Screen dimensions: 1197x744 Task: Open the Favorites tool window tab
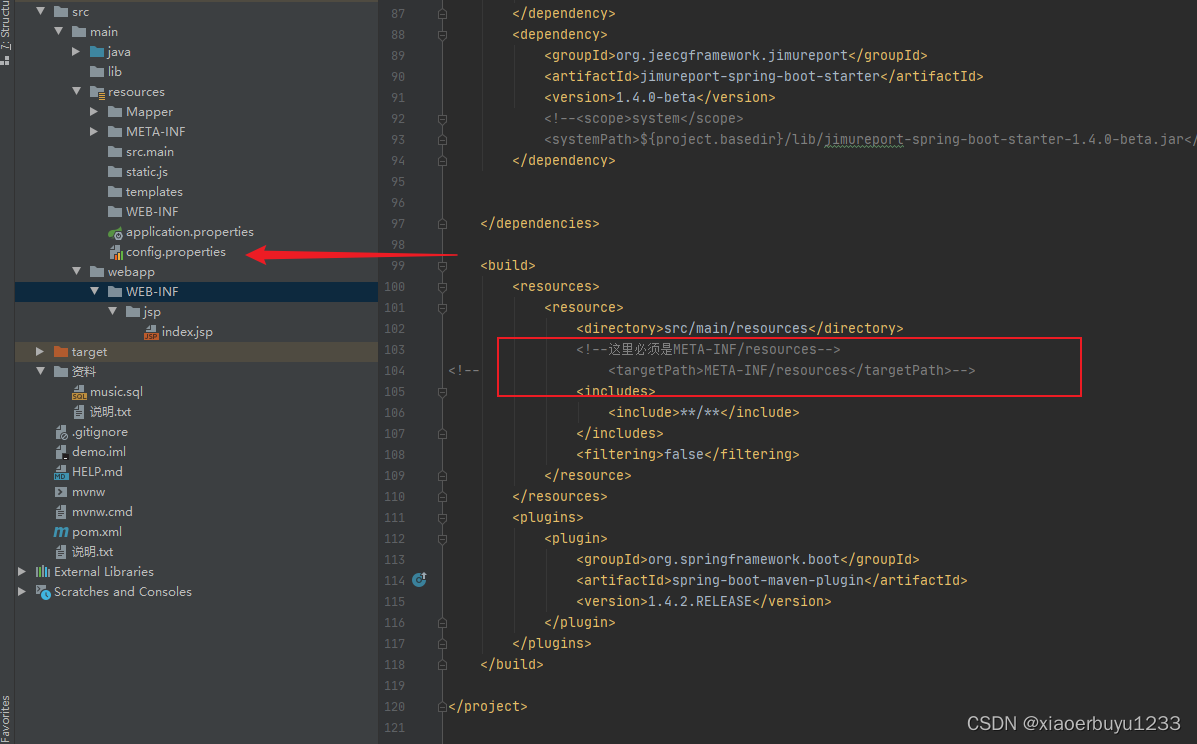(x=7, y=715)
